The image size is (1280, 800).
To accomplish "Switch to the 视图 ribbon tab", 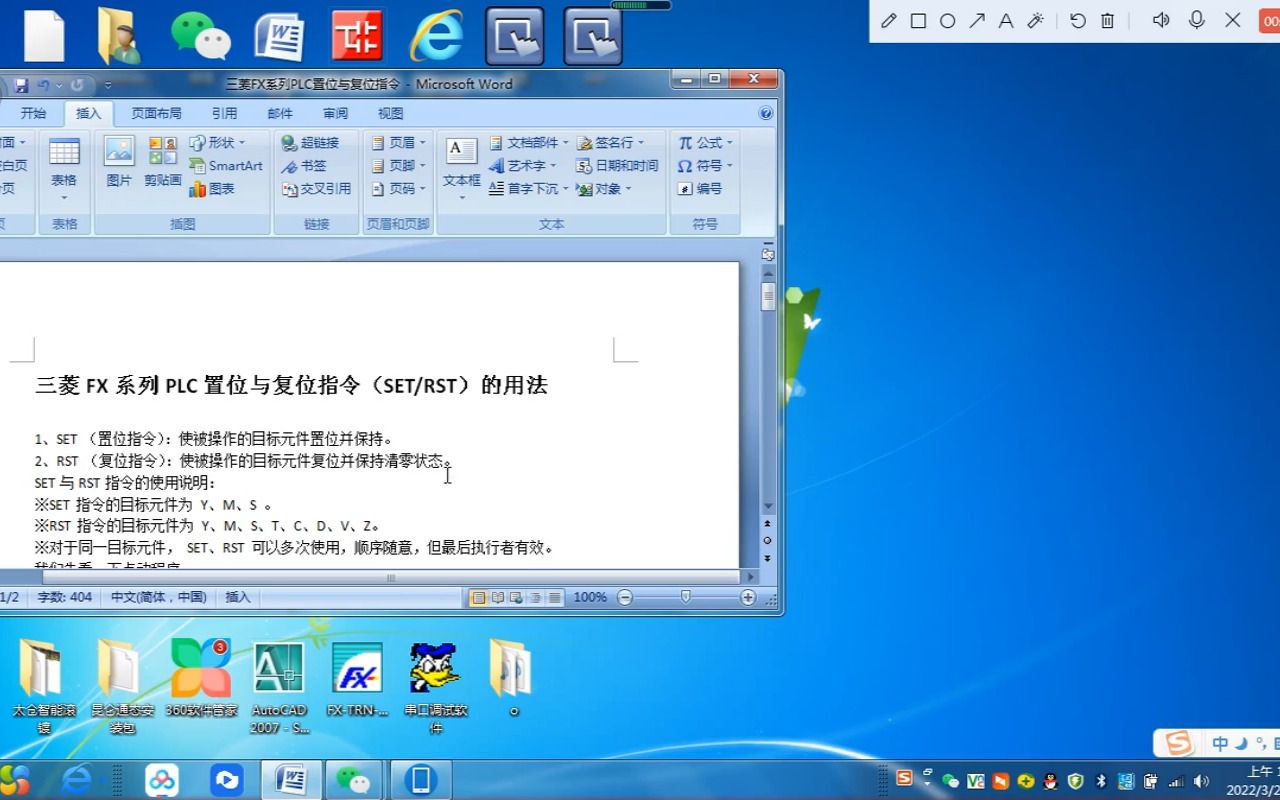I will pyautogui.click(x=391, y=114).
